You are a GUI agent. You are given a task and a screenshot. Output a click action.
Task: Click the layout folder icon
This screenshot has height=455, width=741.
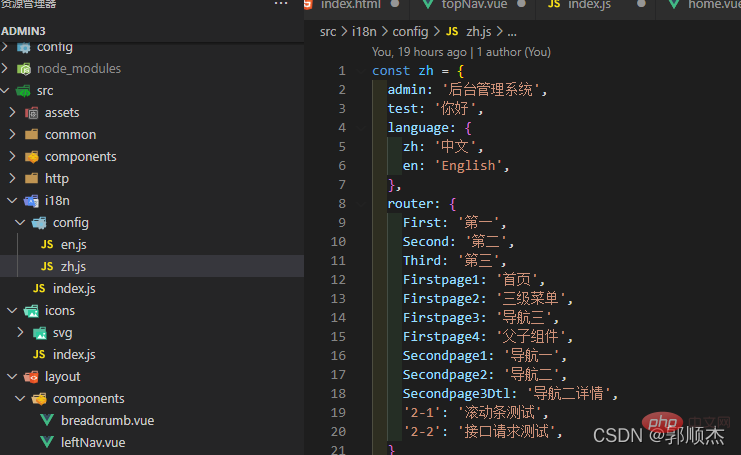point(32,377)
